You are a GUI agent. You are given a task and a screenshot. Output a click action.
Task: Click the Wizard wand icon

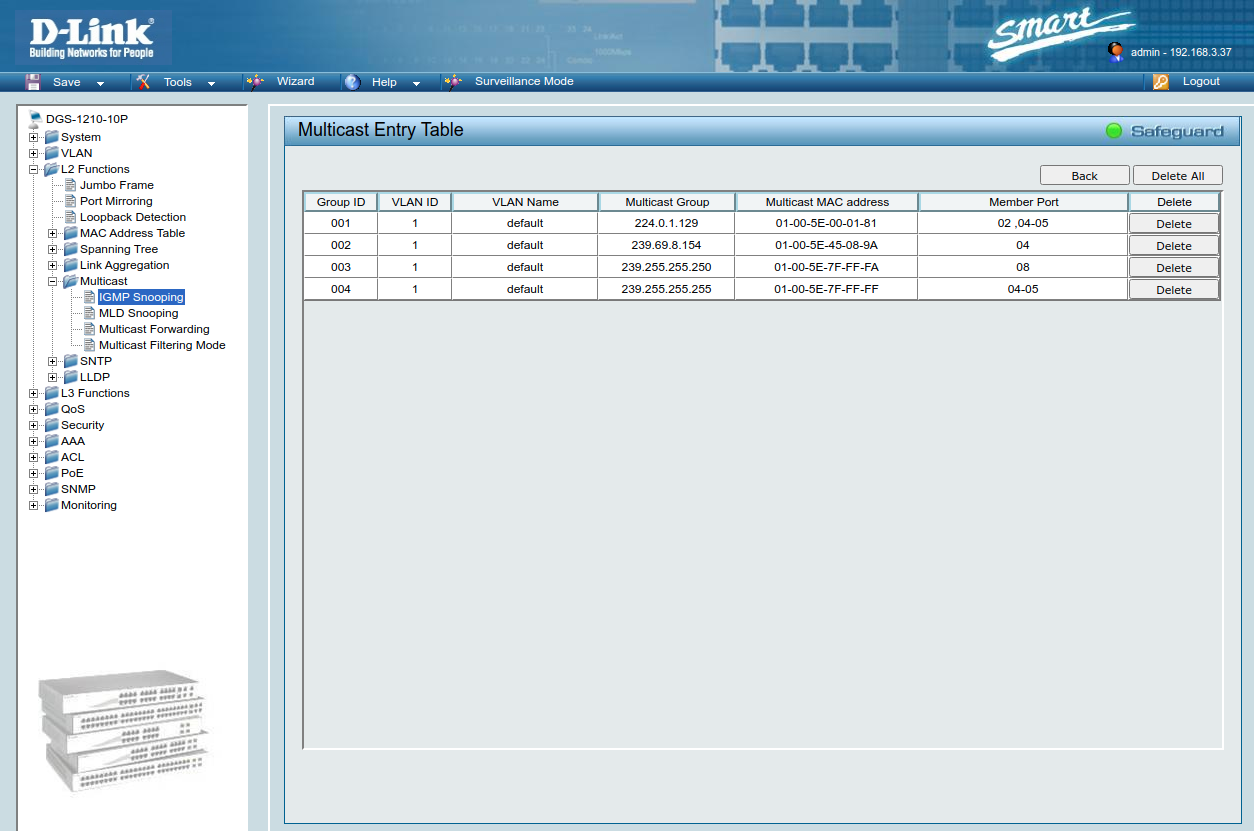[x=255, y=82]
